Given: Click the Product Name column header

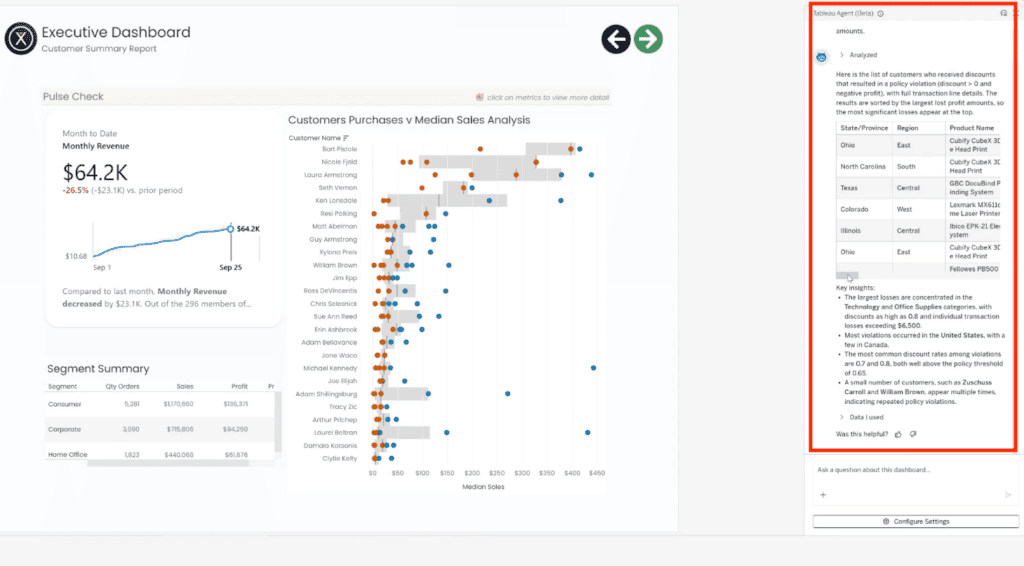Looking at the screenshot, I should click(972, 128).
